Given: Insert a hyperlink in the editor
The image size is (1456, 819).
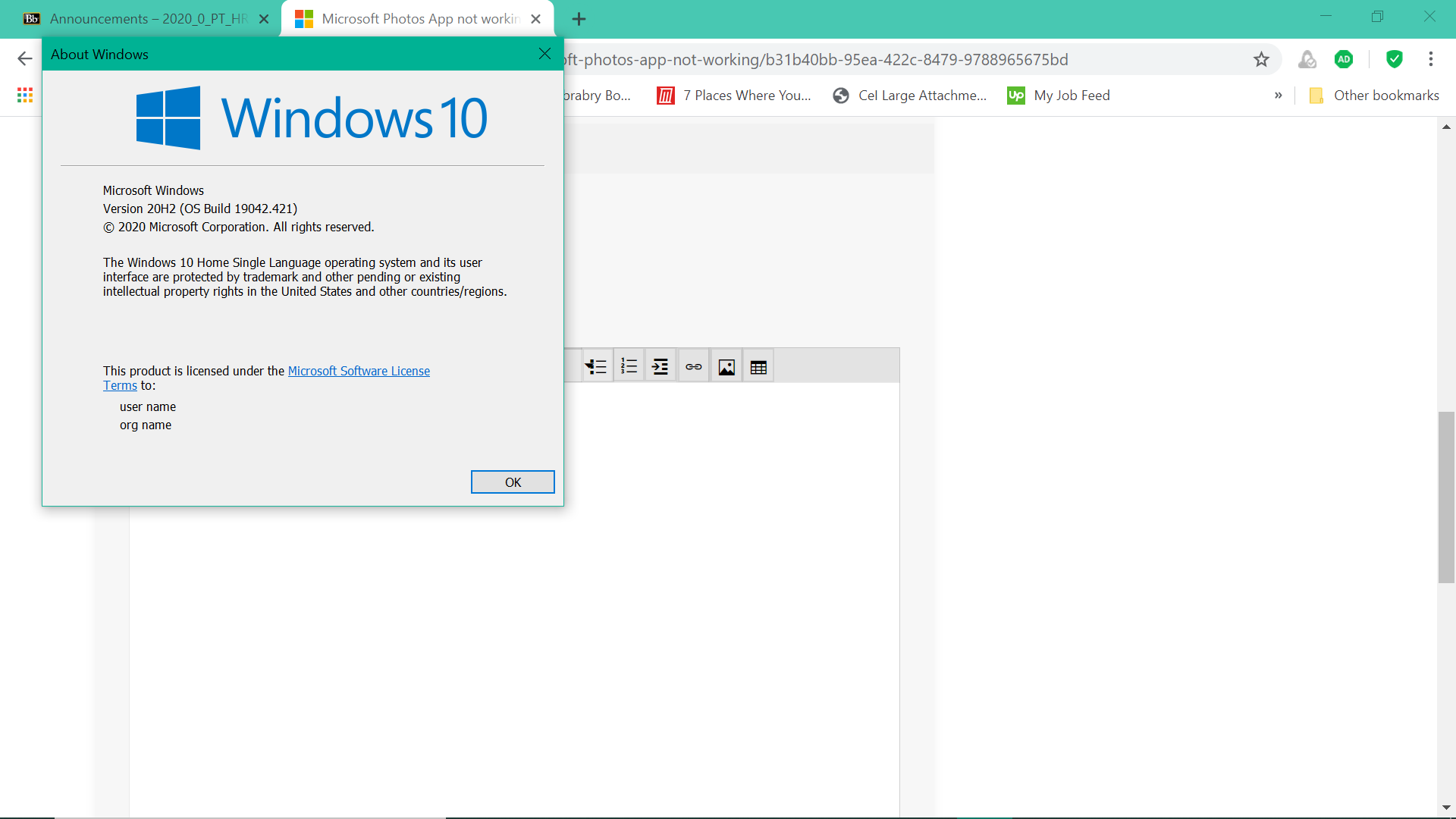Looking at the screenshot, I should click(x=693, y=367).
